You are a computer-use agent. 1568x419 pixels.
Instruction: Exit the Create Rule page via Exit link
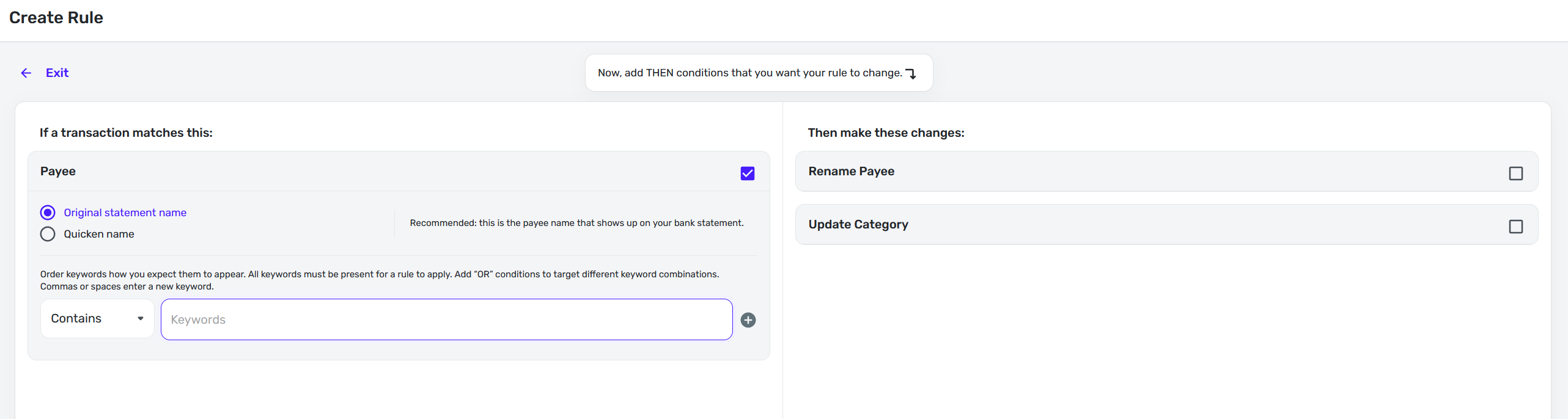click(x=57, y=73)
